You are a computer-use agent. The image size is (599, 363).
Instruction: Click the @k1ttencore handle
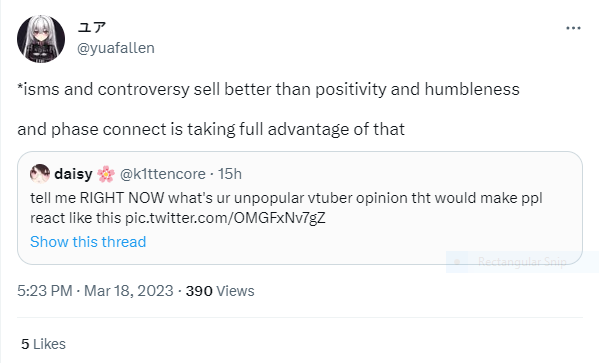[163, 174]
